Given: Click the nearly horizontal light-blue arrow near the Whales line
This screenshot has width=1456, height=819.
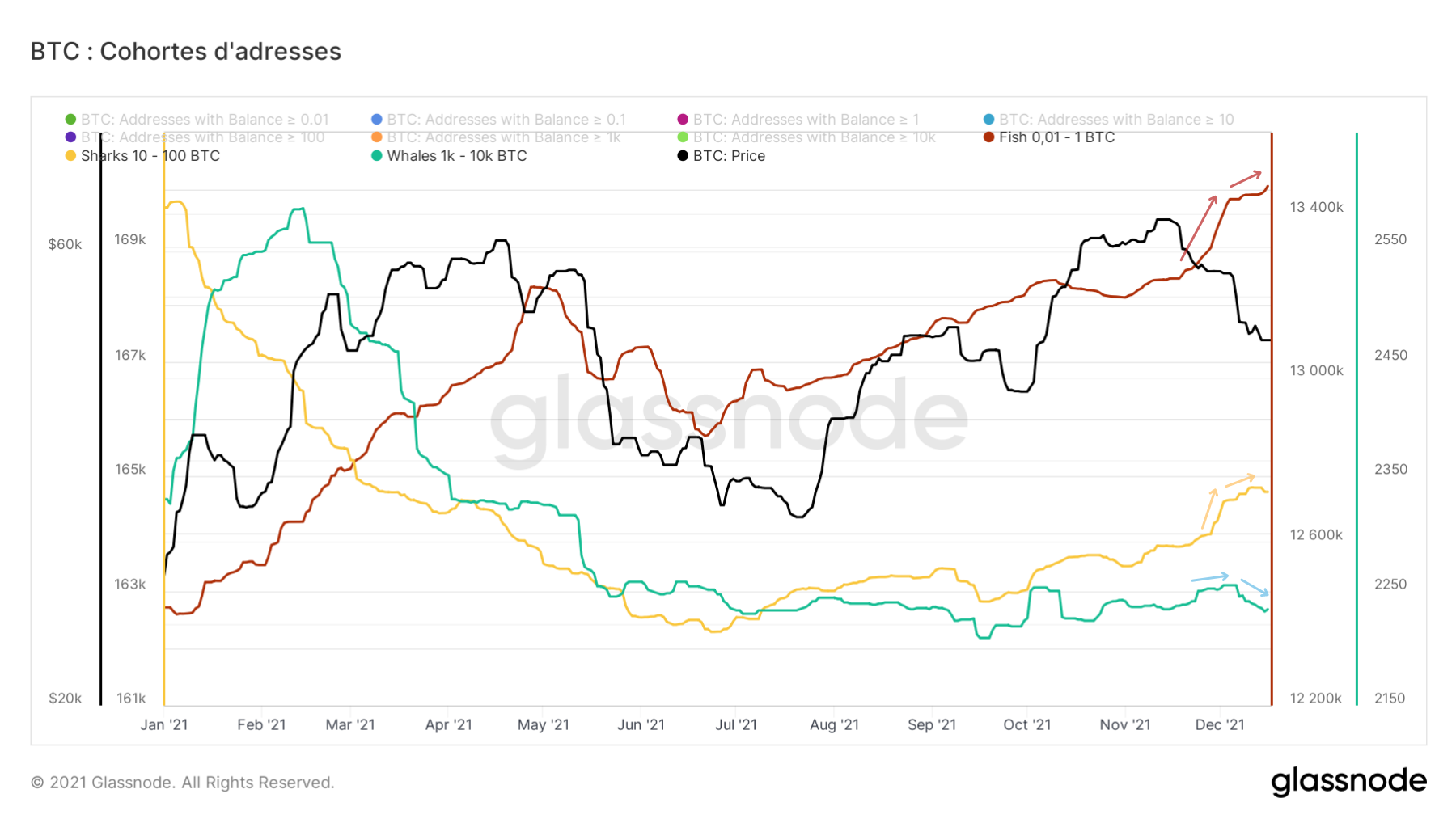Looking at the screenshot, I should (1210, 577).
